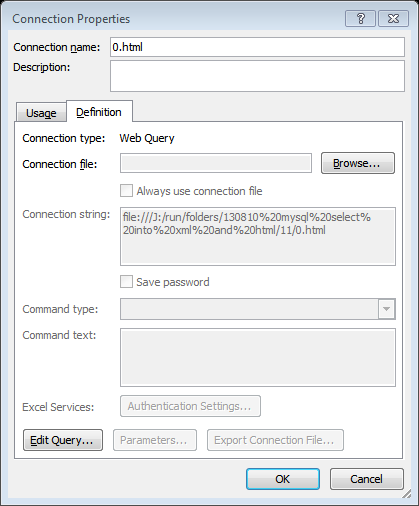This screenshot has width=419, height=506.
Task: Toggle the Save password checkbox
Action: point(126,282)
